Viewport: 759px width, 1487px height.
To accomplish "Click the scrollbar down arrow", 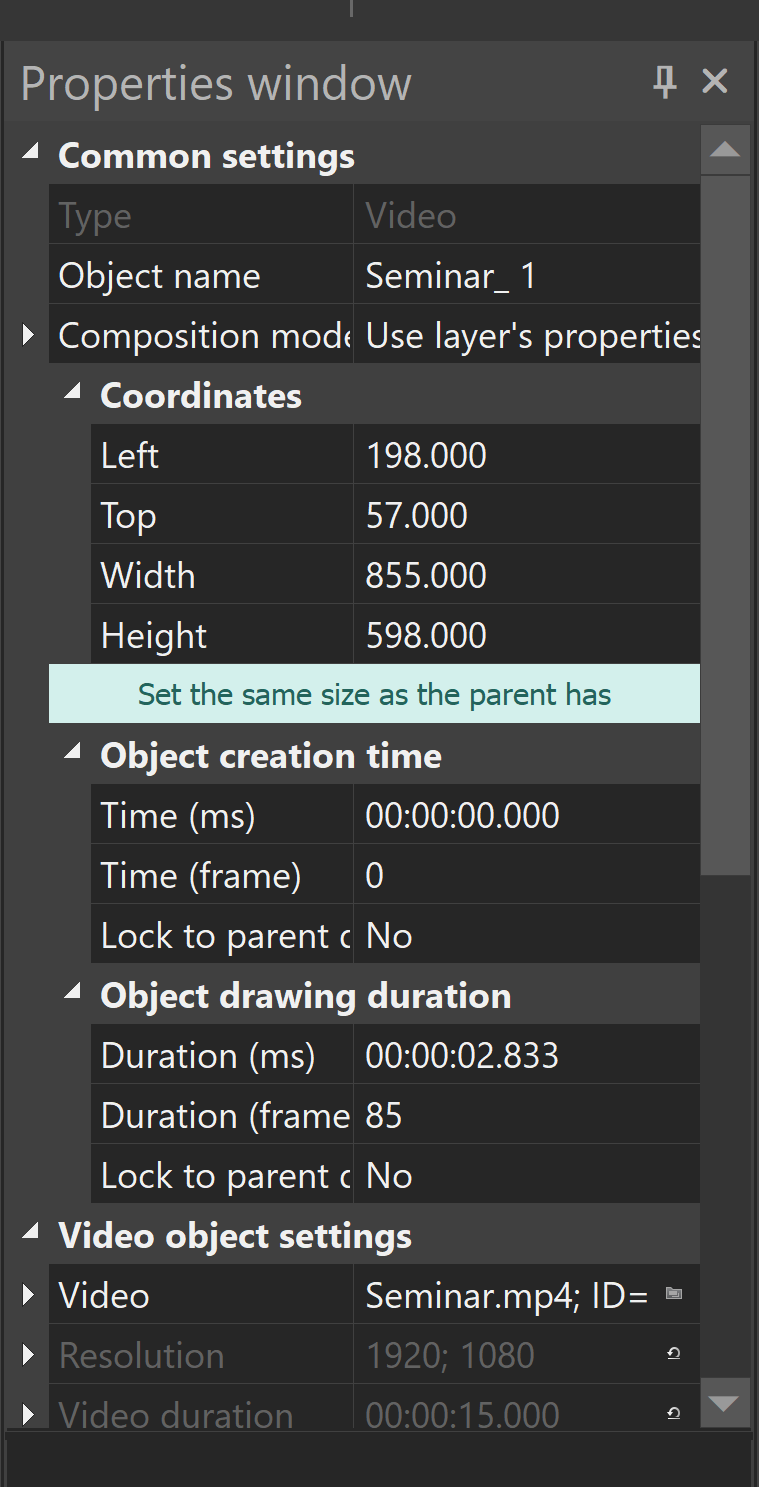I will tap(725, 1403).
